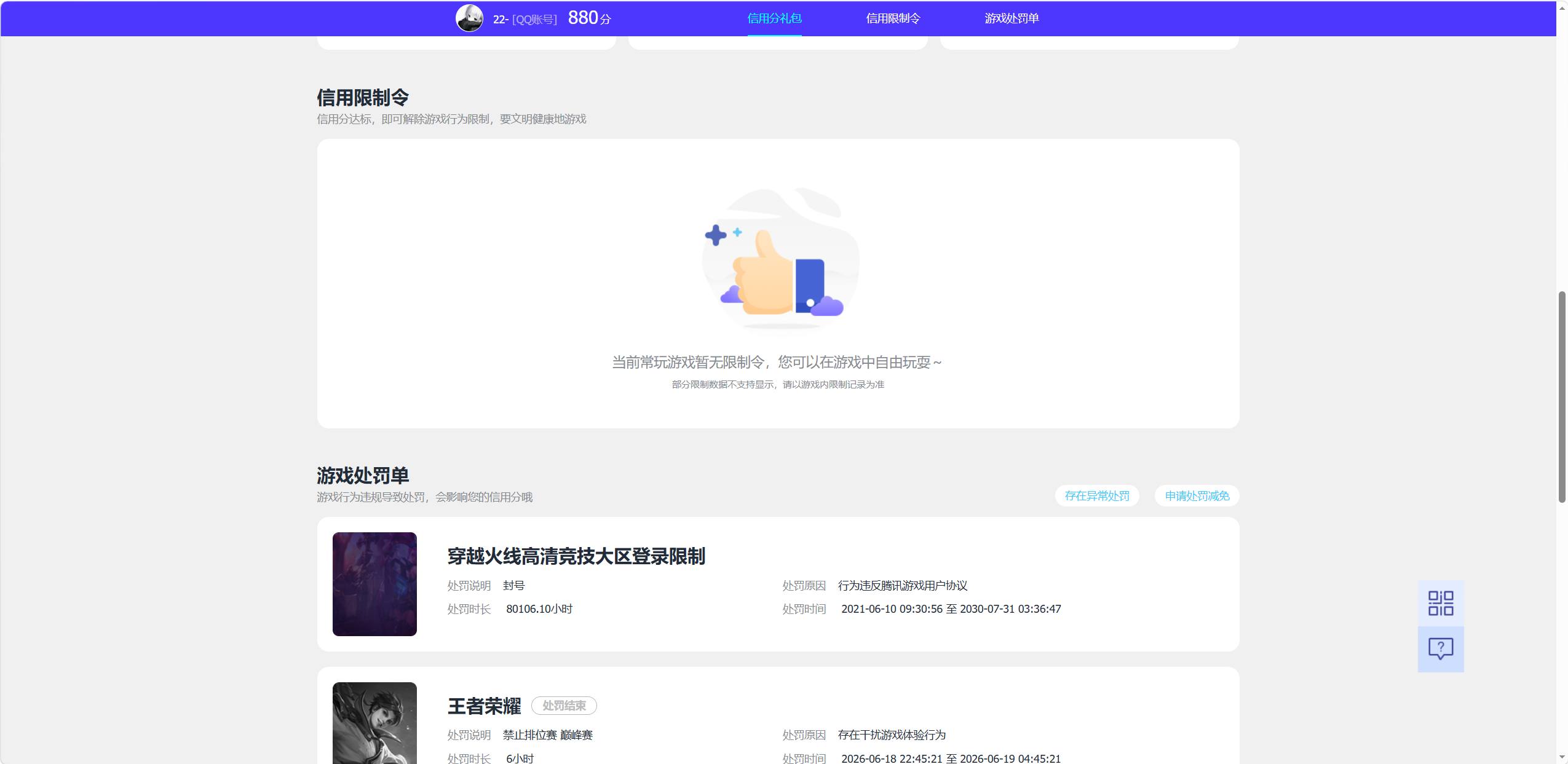Click the 行为违反腾讯游戏用户协议 reason text

coord(903,586)
